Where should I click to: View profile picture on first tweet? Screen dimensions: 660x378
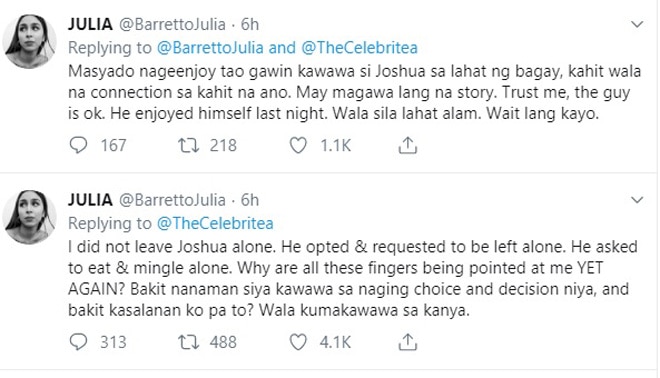[29, 41]
